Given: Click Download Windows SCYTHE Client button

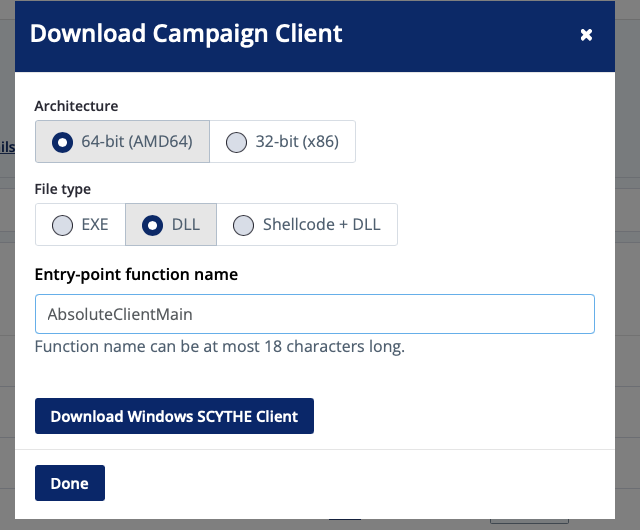Looking at the screenshot, I should [174, 416].
